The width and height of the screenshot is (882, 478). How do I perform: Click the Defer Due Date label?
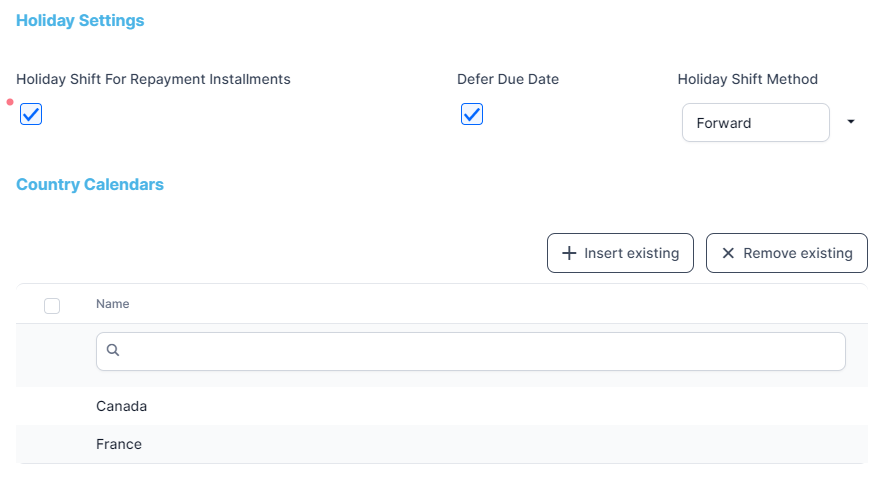coord(508,79)
